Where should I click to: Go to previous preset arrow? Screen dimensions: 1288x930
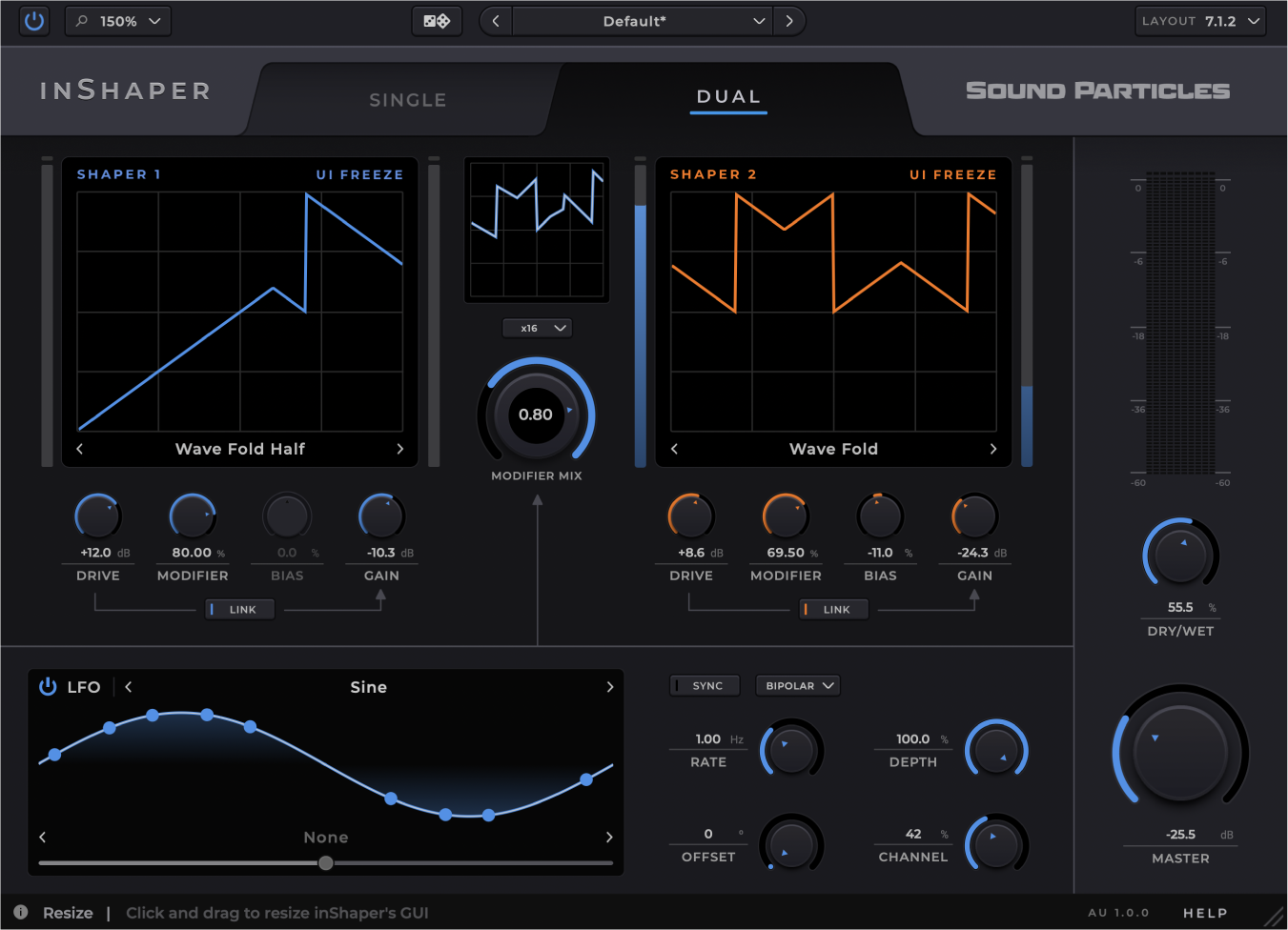click(x=496, y=21)
